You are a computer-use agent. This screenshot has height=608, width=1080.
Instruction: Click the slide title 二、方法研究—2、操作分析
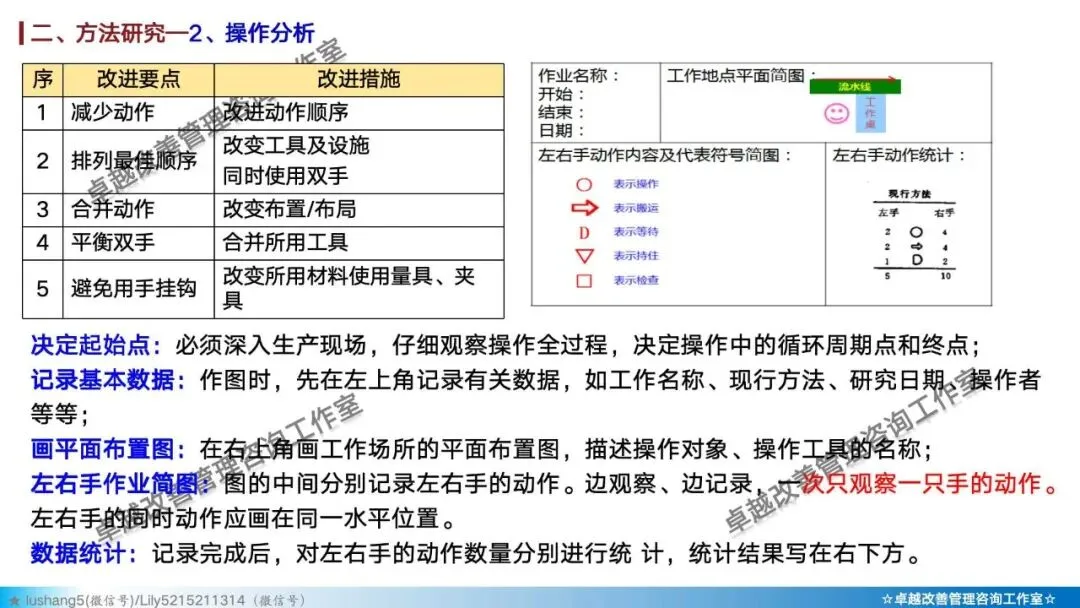click(x=173, y=32)
